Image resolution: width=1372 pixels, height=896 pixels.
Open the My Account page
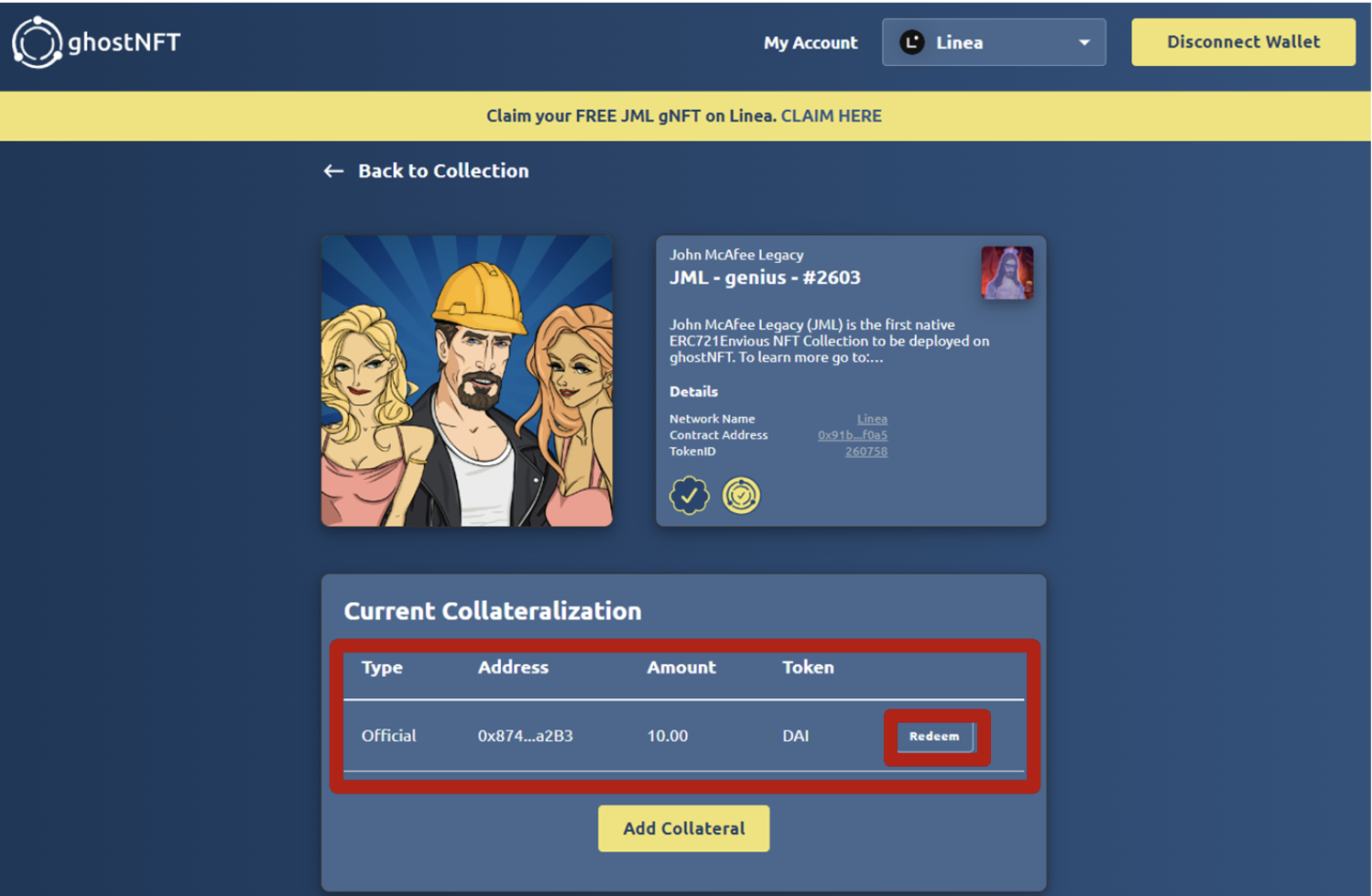811,42
